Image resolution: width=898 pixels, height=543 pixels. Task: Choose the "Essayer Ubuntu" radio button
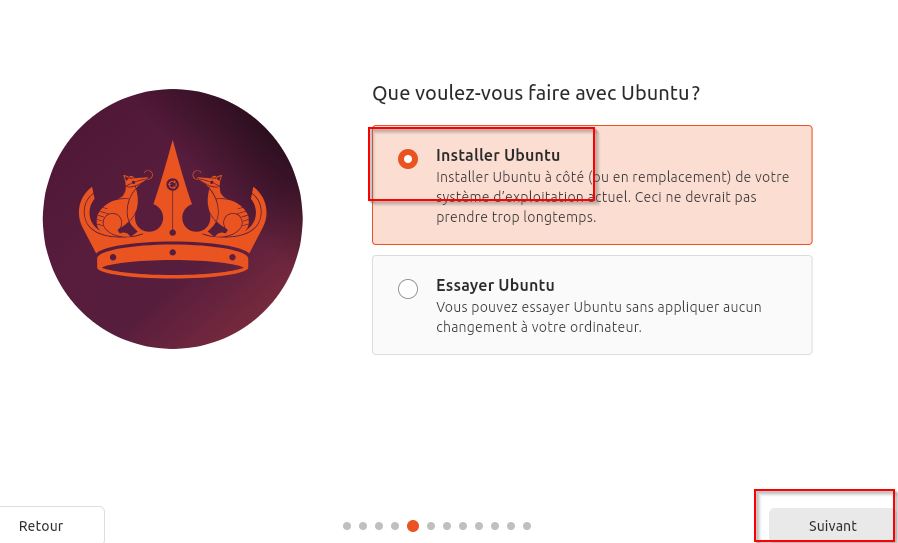(408, 289)
